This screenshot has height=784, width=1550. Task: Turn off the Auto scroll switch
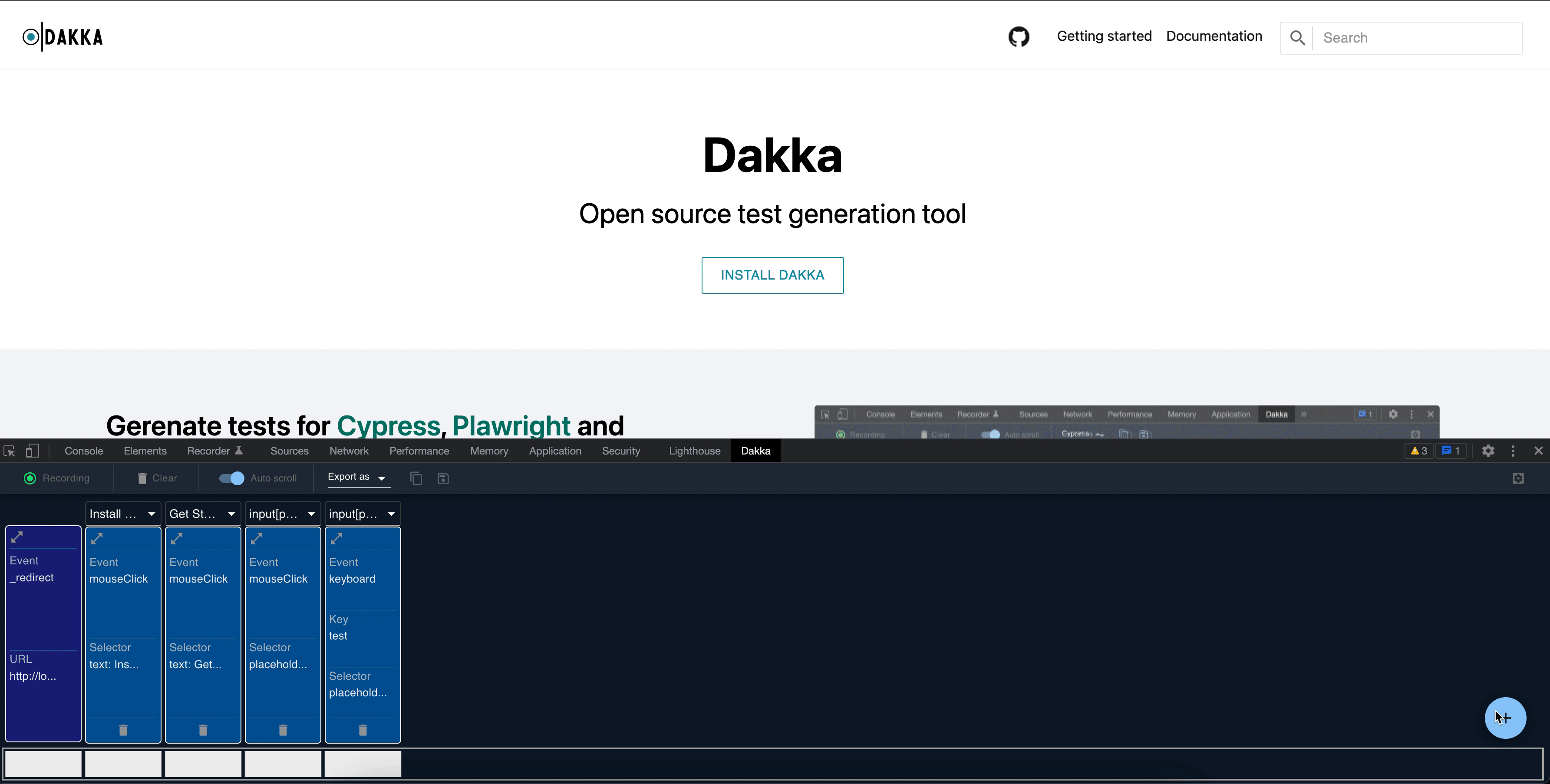[232, 478]
